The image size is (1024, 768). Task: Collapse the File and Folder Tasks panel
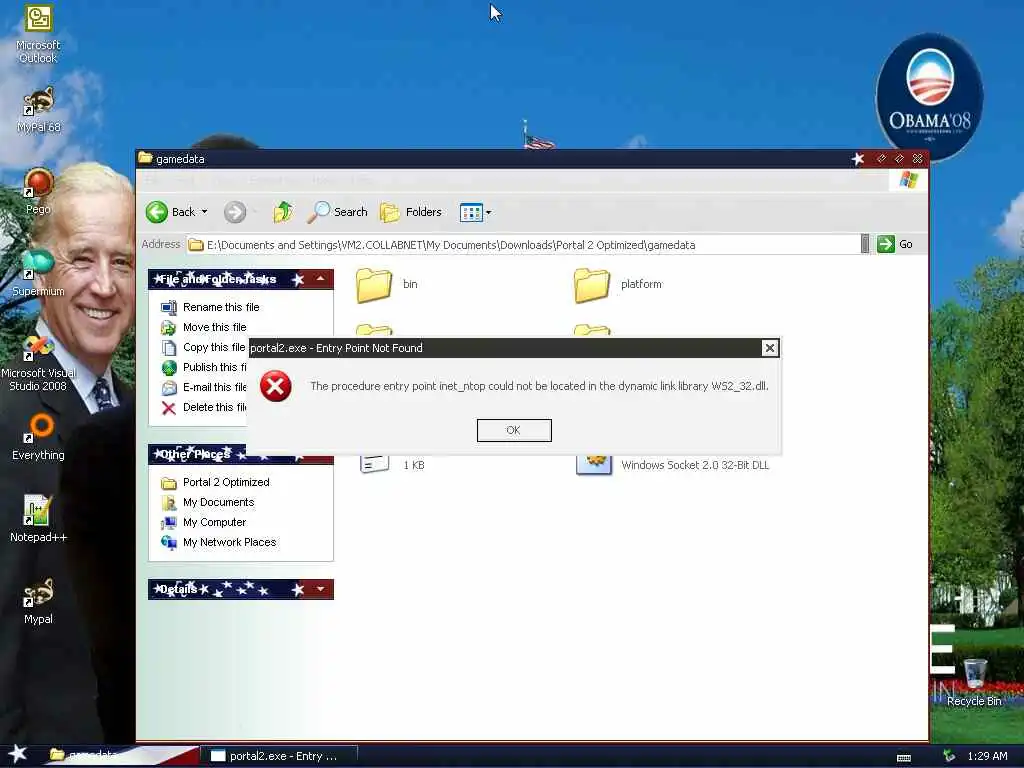321,280
